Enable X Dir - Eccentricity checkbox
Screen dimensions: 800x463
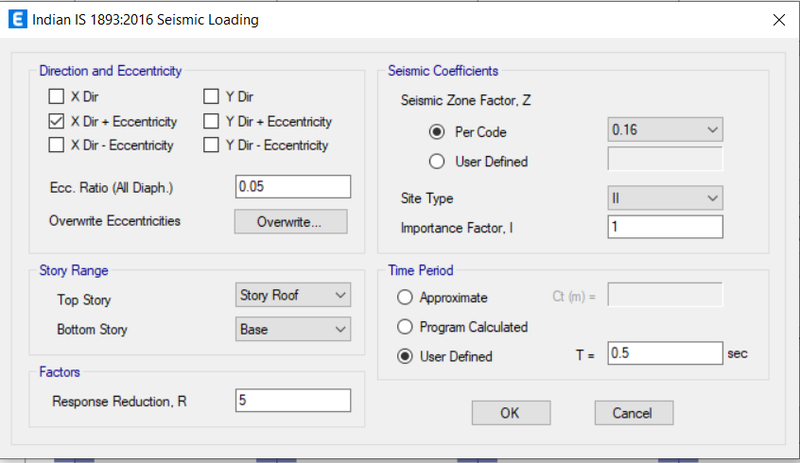pyautogui.click(x=56, y=145)
